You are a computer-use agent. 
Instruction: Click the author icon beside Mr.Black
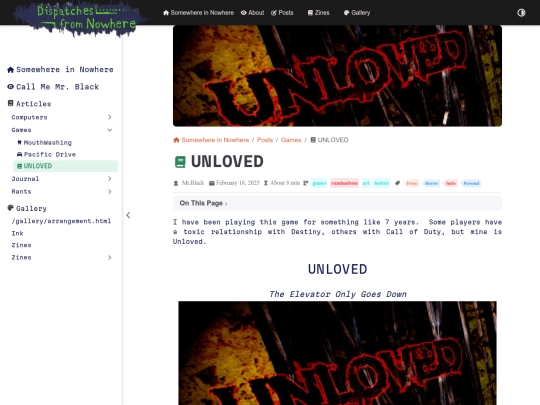[176, 183]
